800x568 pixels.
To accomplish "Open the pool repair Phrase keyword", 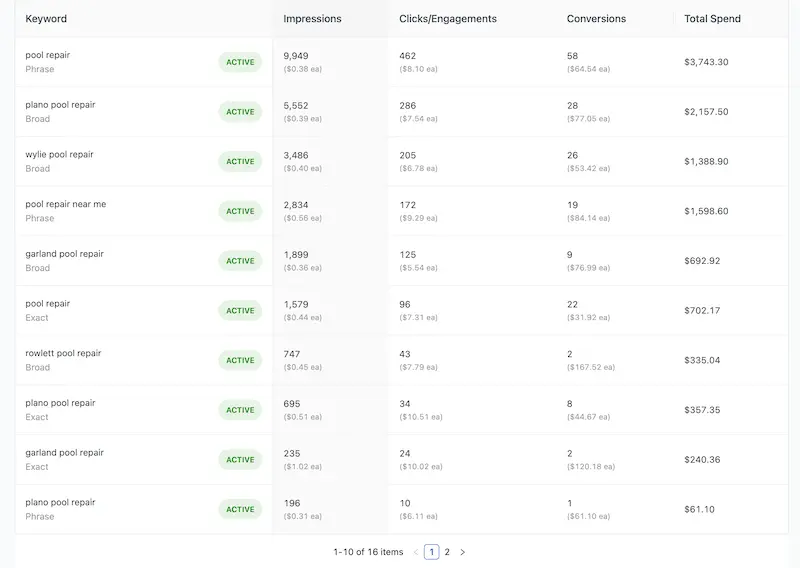I will click(x=48, y=55).
